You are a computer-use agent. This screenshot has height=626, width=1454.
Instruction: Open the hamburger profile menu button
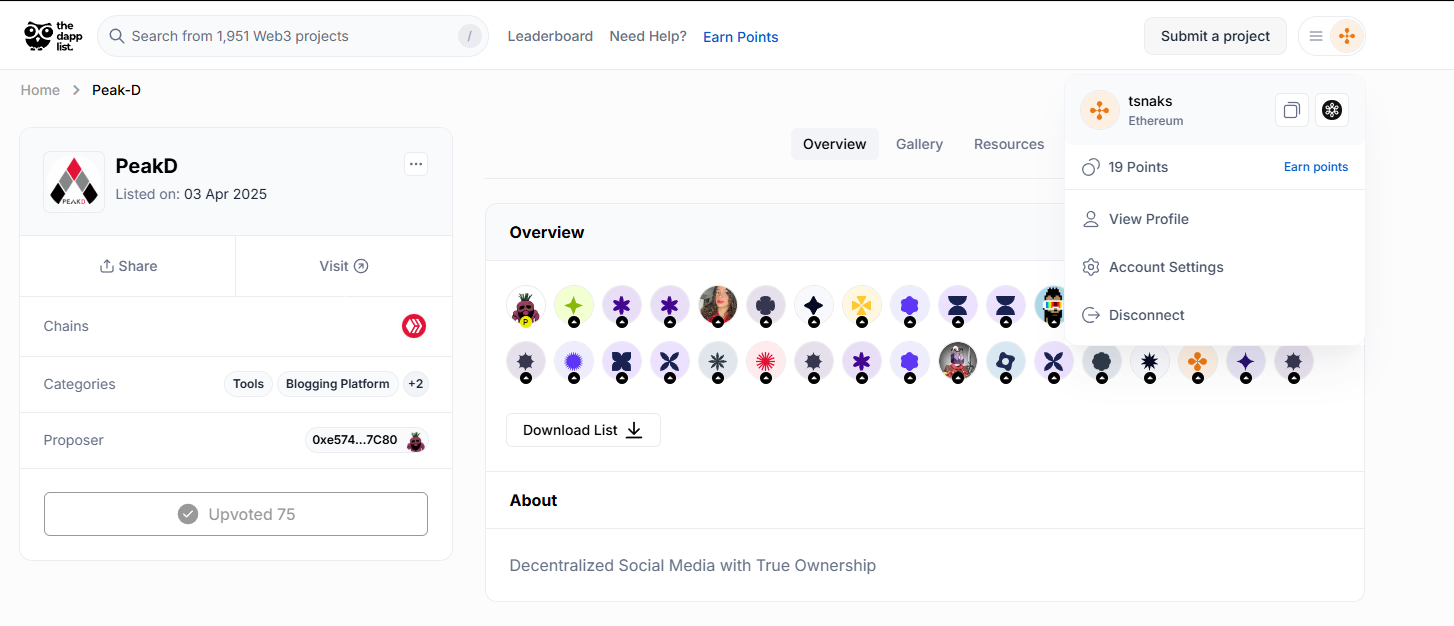[1332, 36]
